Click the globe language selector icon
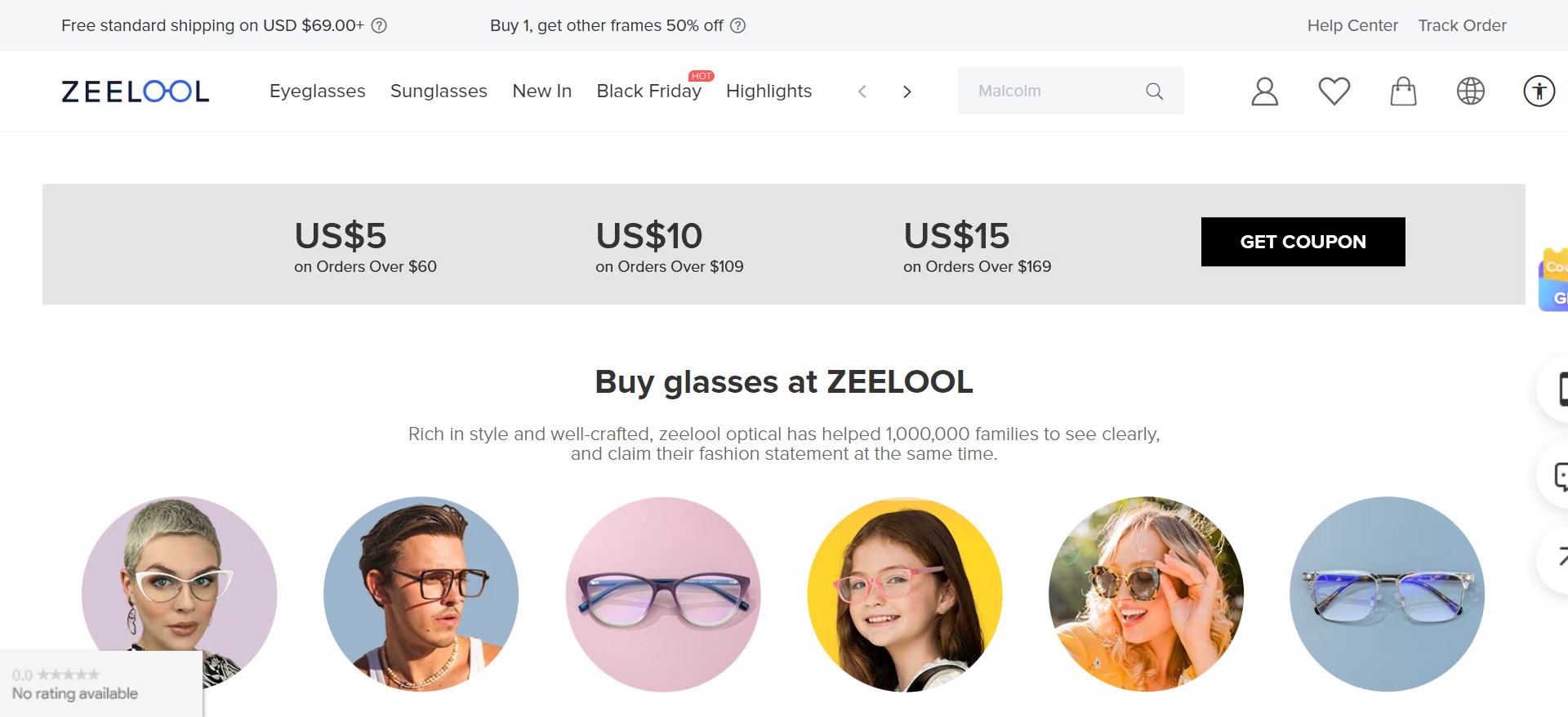The image size is (1568, 717). click(x=1471, y=91)
